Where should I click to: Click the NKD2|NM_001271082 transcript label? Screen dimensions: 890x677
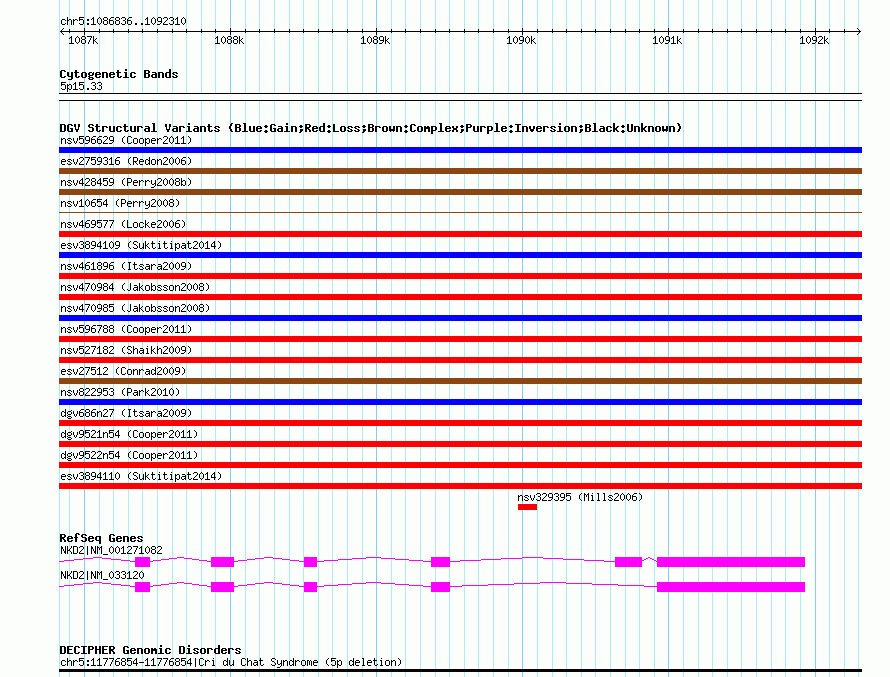[110, 550]
